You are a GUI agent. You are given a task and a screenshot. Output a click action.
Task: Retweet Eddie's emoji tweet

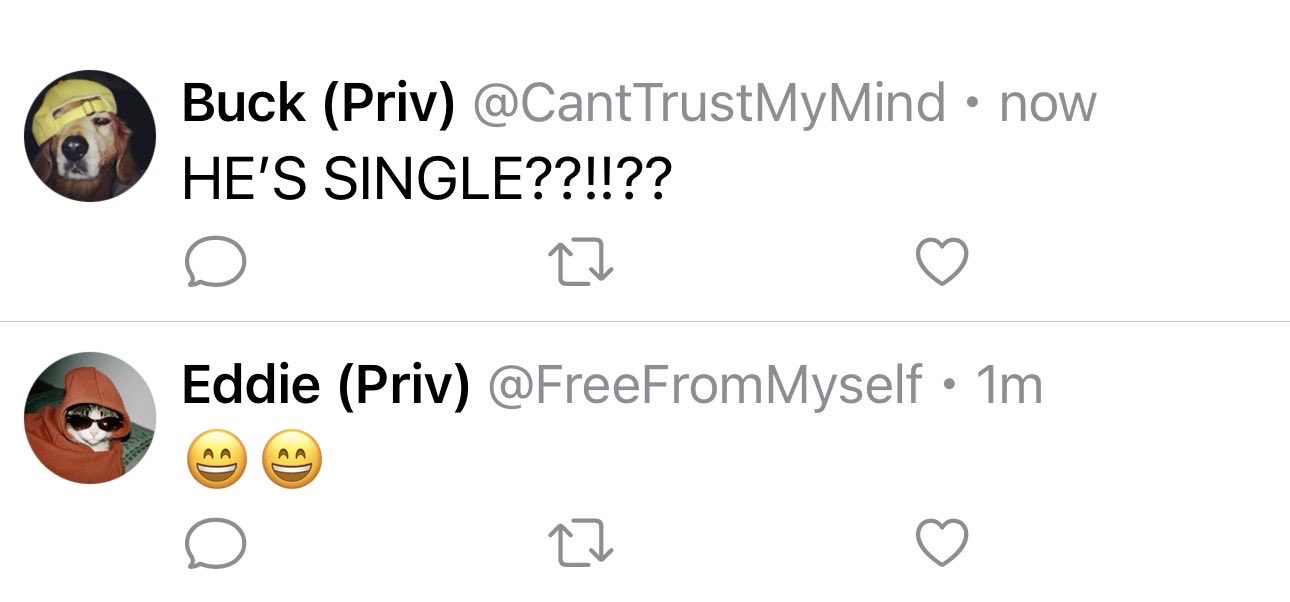click(x=582, y=543)
